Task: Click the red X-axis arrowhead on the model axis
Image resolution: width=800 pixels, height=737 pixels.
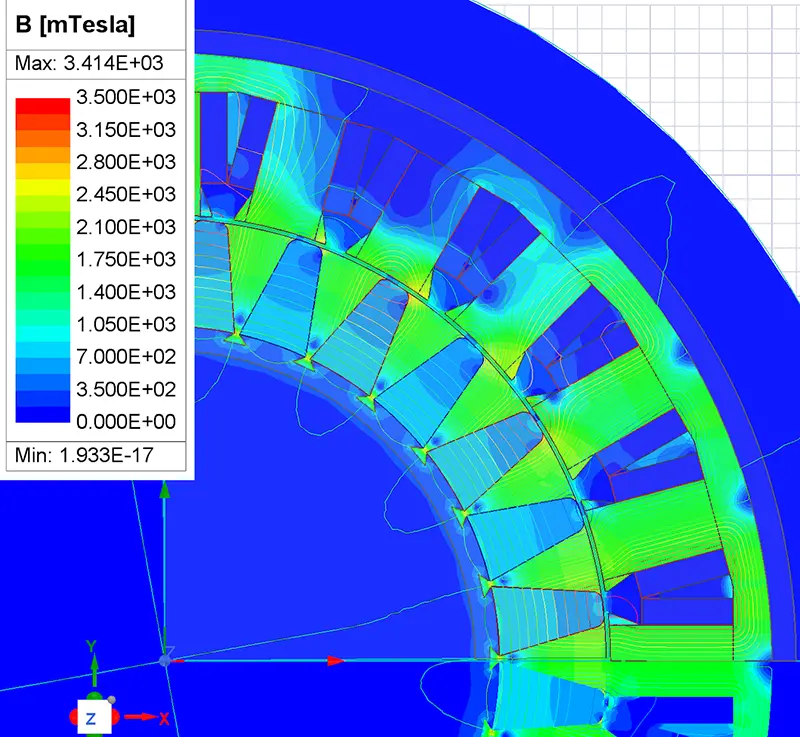Action: [335, 661]
